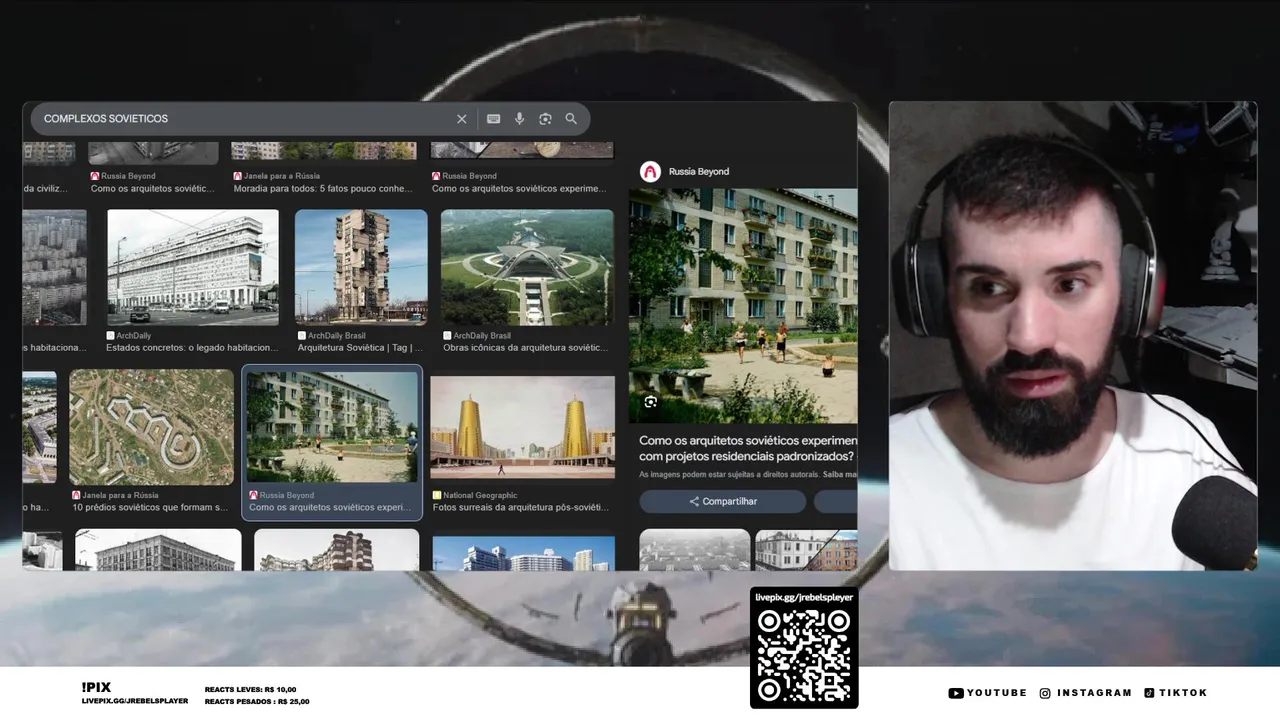
Task: Click the 'livepix.gg/jrebelsplayer' text above QR code
Action: [x=804, y=597]
